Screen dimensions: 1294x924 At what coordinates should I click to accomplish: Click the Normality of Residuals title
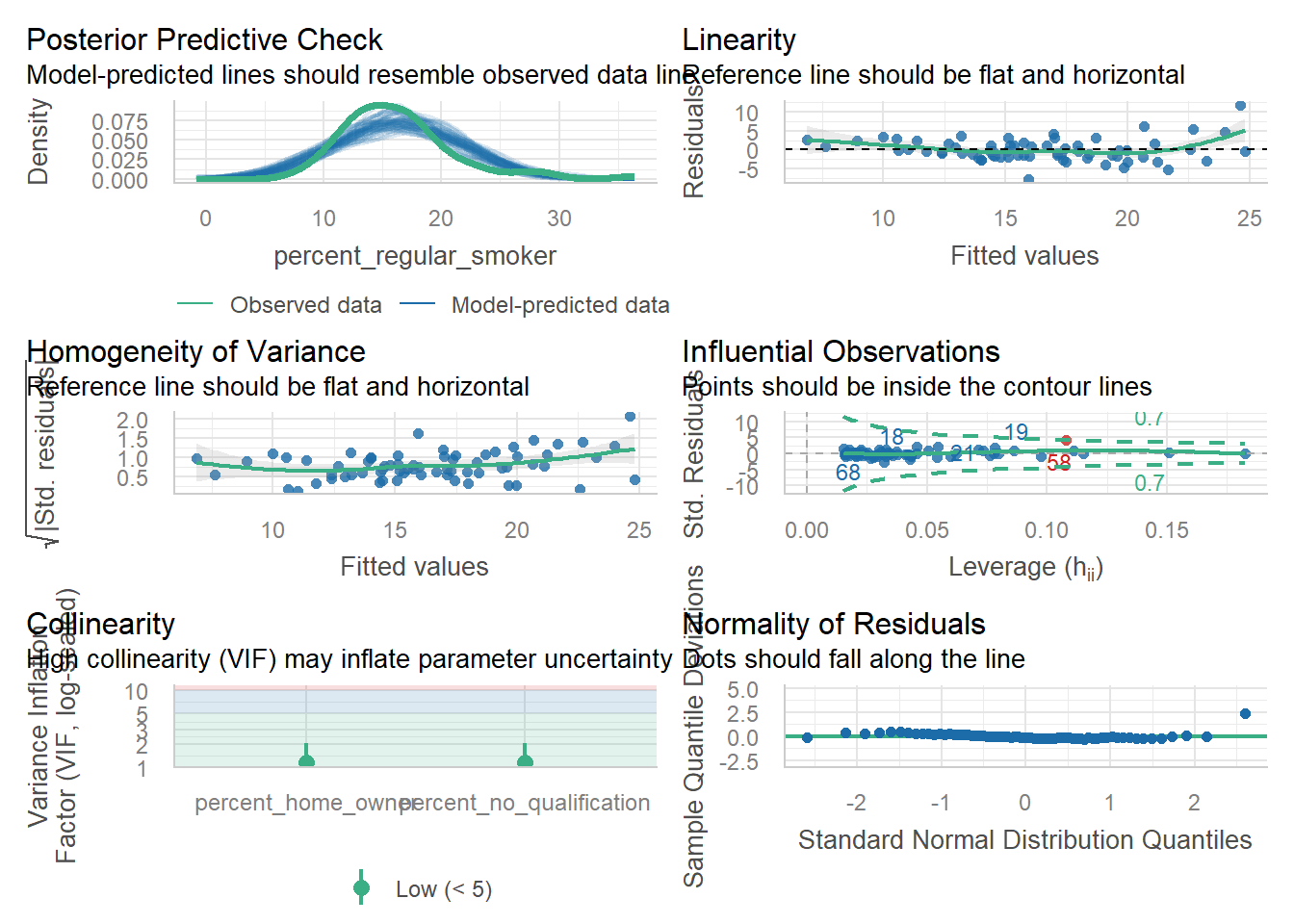[x=834, y=625]
